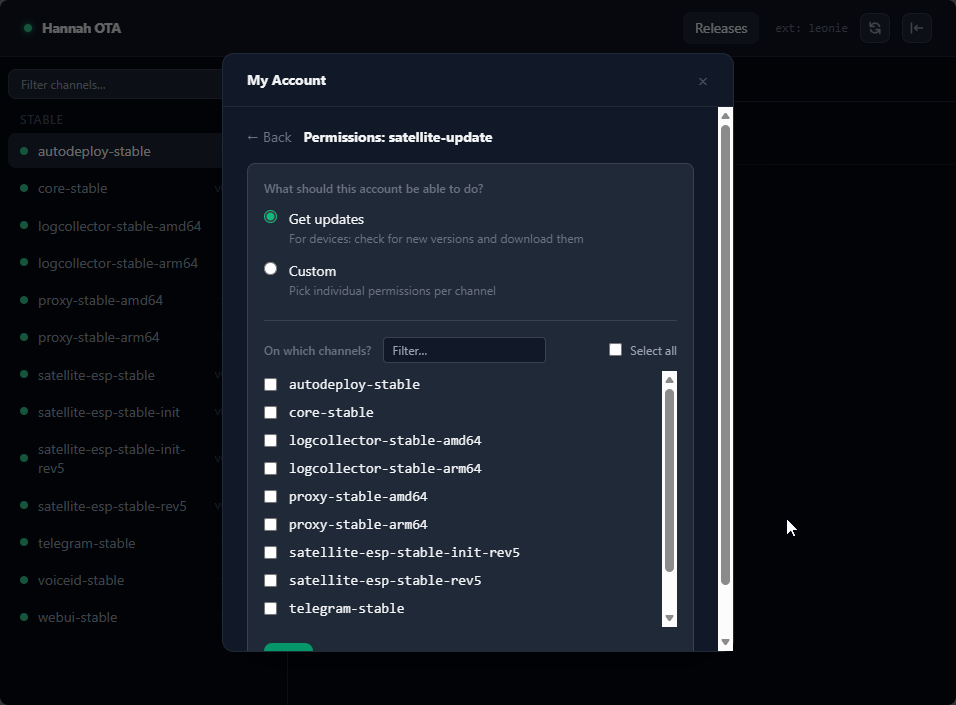The width and height of the screenshot is (956, 705).
Task: Select satellite-esp-stable in the sidebar
Action: click(116, 375)
